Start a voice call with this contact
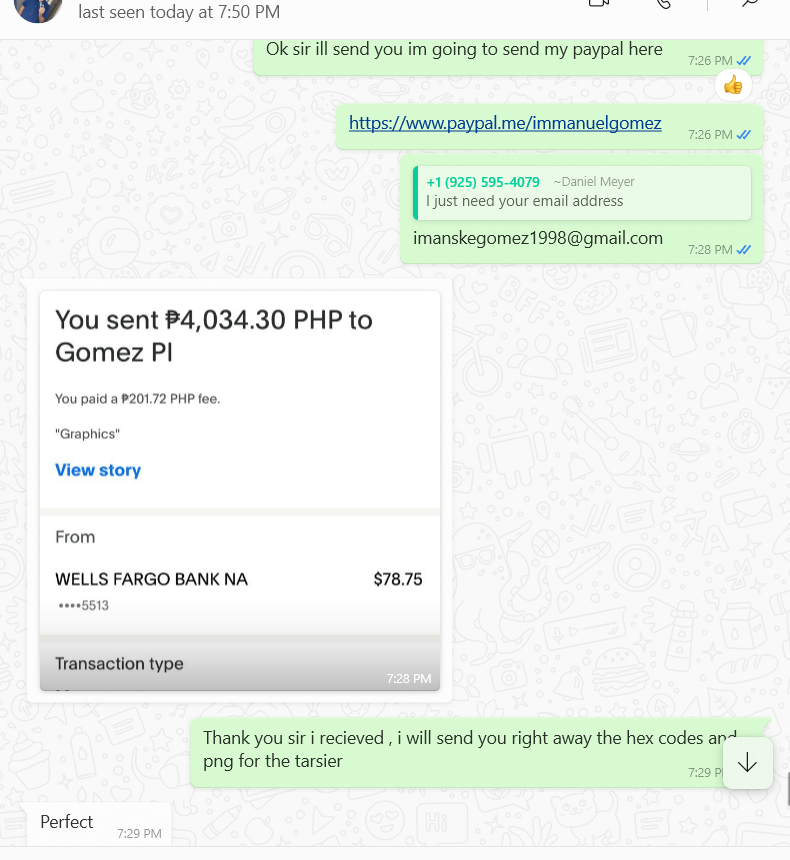The width and height of the screenshot is (790, 860). point(663,3)
